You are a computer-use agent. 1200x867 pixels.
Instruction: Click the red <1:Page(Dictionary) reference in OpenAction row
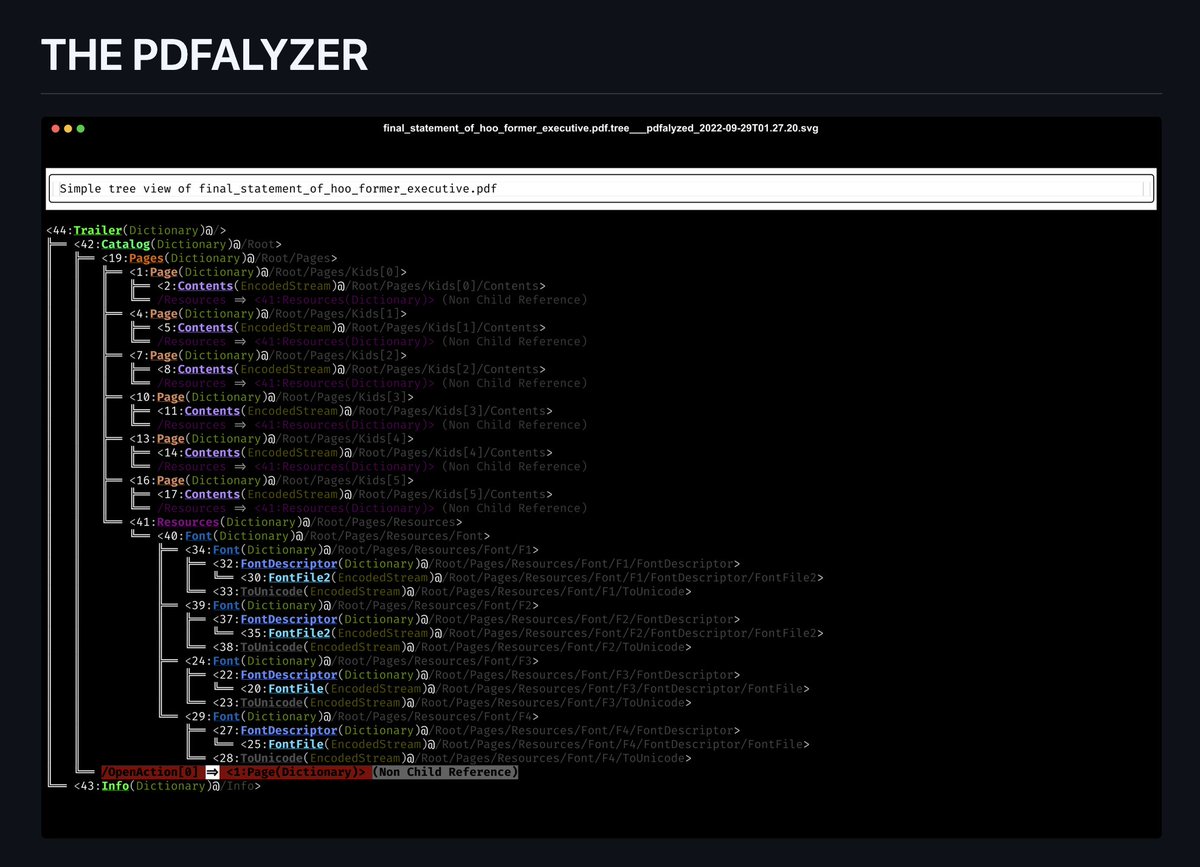tap(296, 773)
